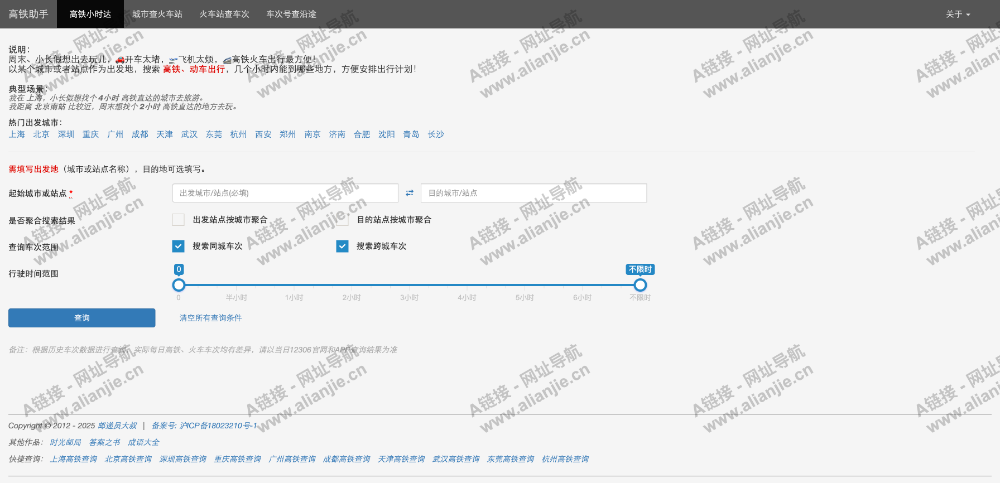Open 东莞高铁查询 quick link
This screenshot has height=483, width=1000.
(x=511, y=459)
